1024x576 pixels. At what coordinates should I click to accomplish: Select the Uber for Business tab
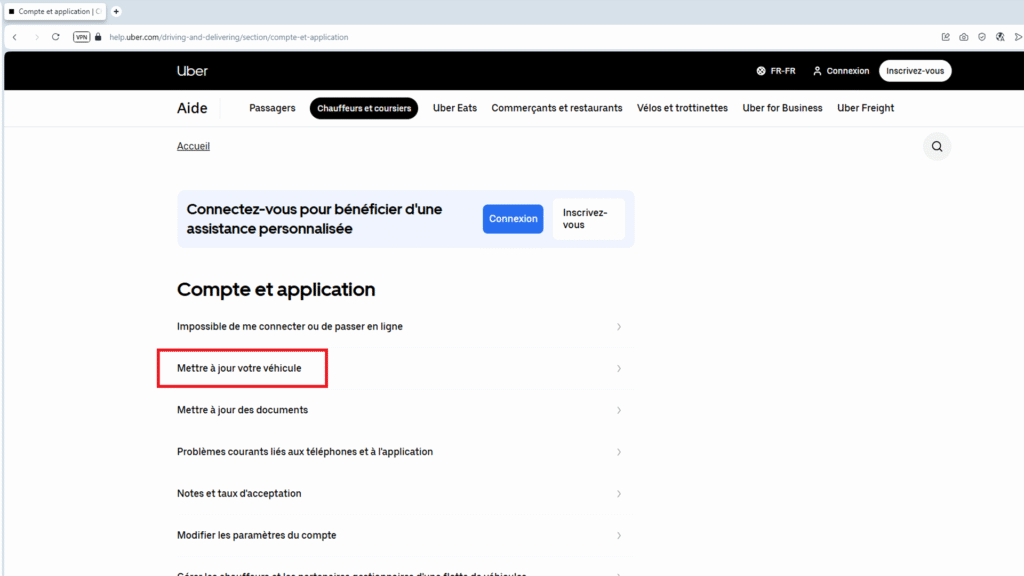pos(782,108)
